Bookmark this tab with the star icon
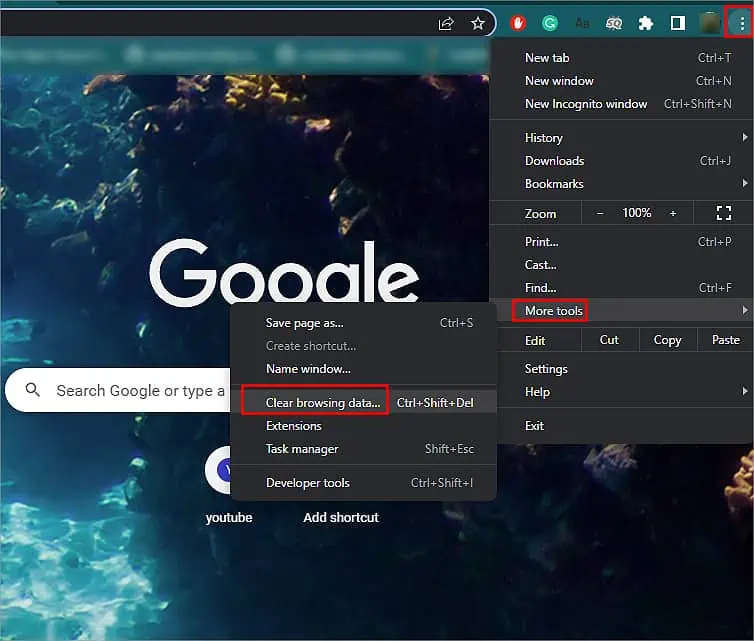The width and height of the screenshot is (754, 641). 478,23
